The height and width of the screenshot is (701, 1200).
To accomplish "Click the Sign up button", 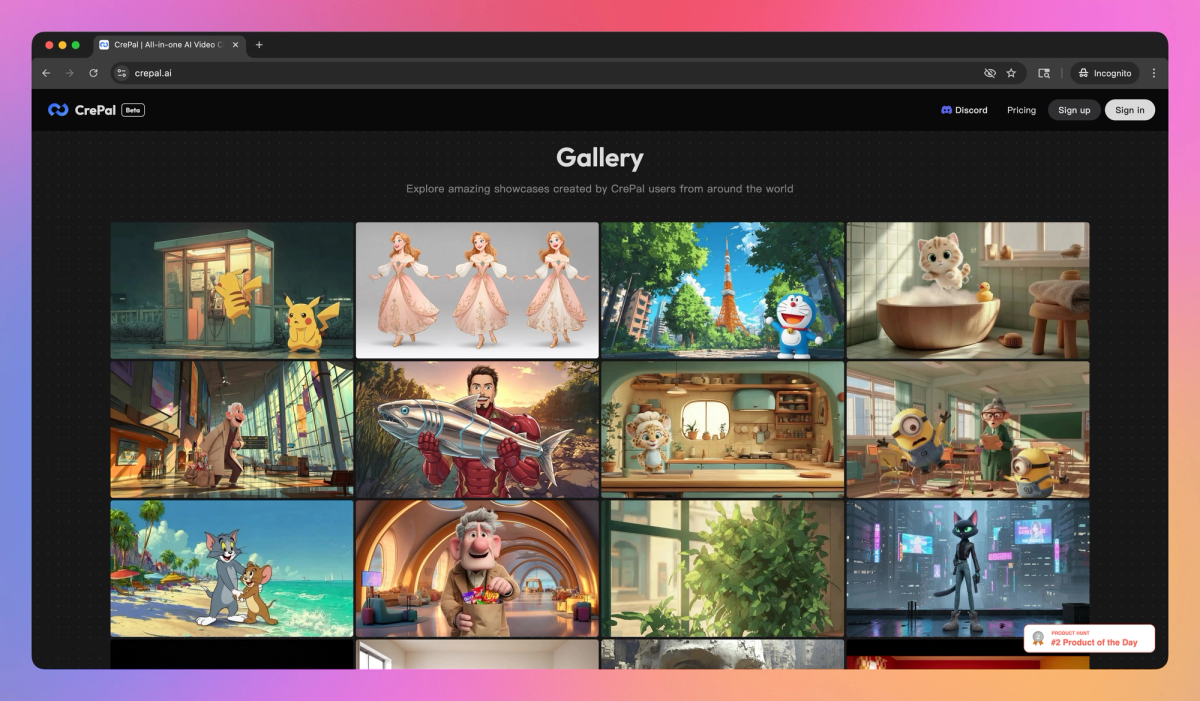I will [1074, 110].
